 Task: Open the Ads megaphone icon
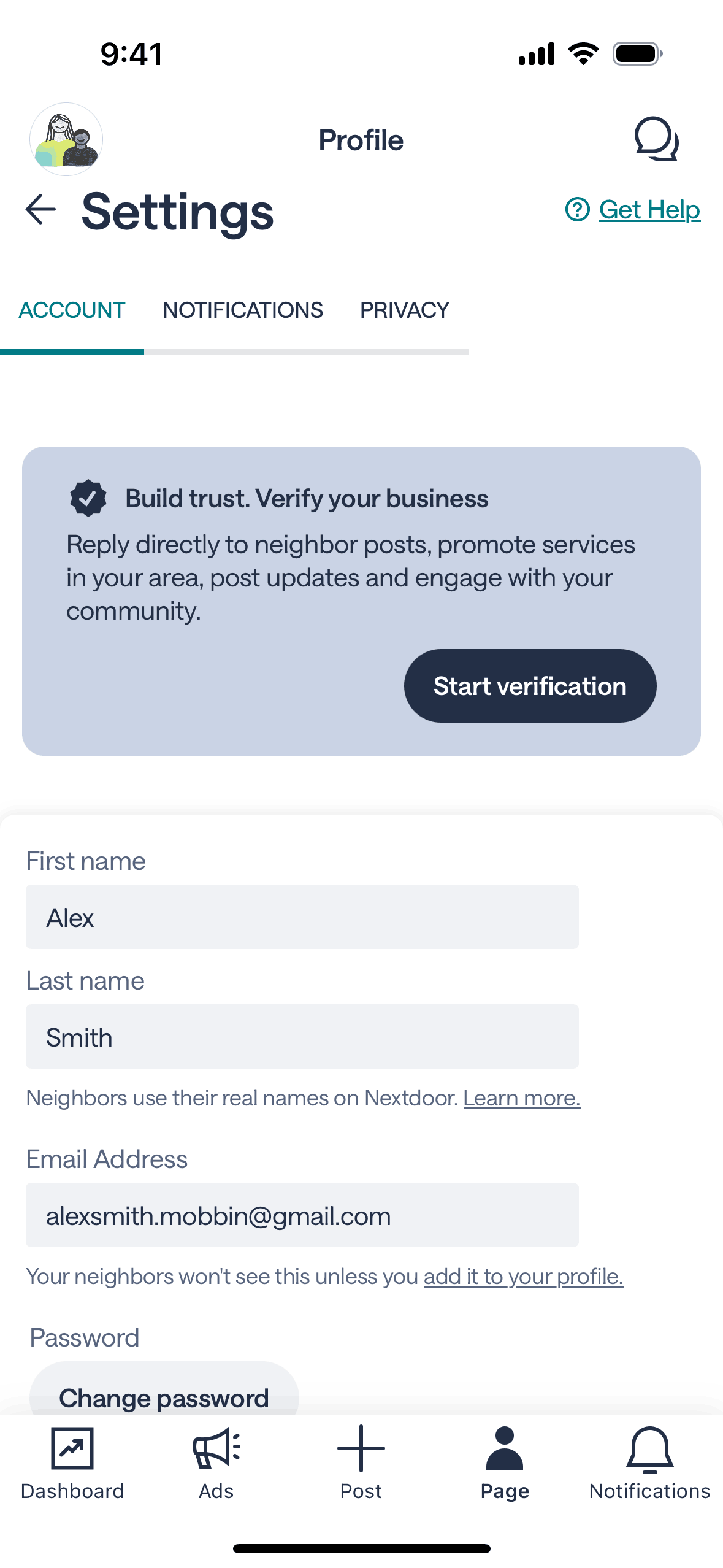216,1448
